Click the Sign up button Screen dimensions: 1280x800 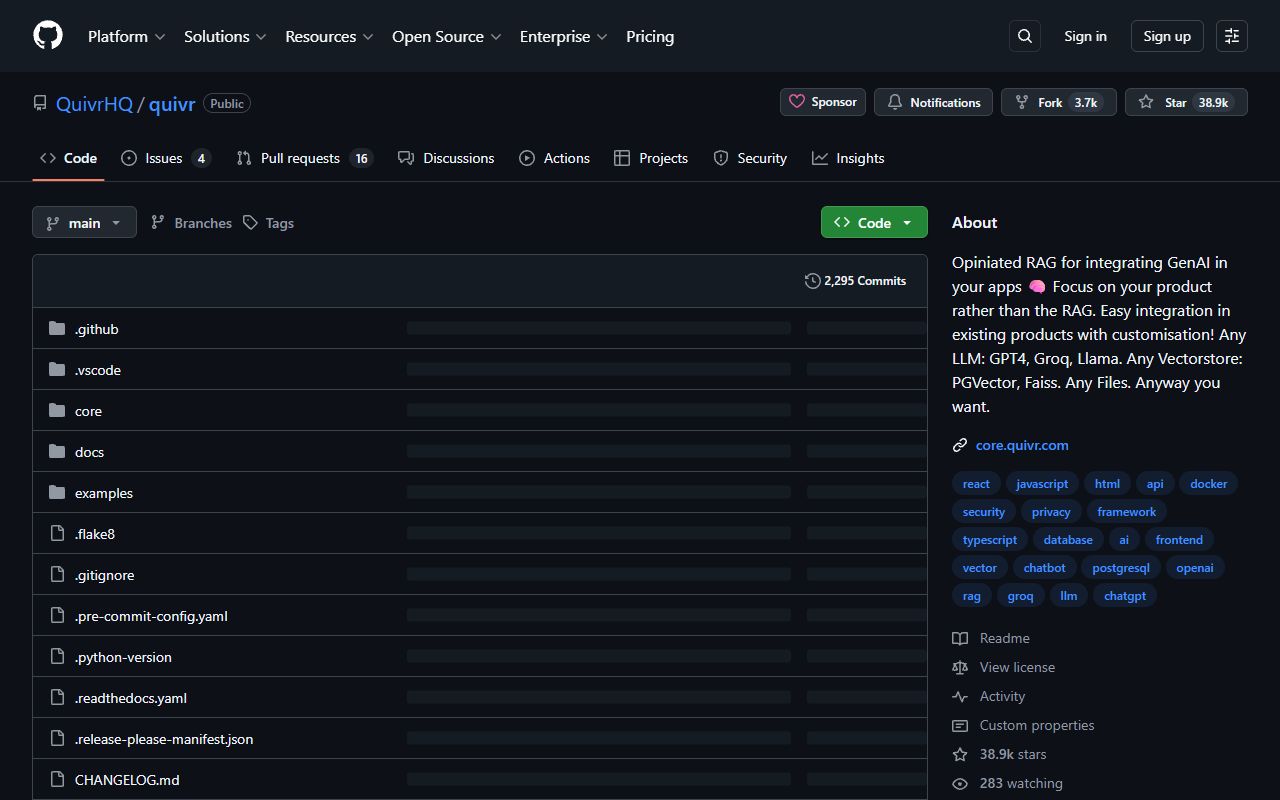pyautogui.click(x=1166, y=35)
